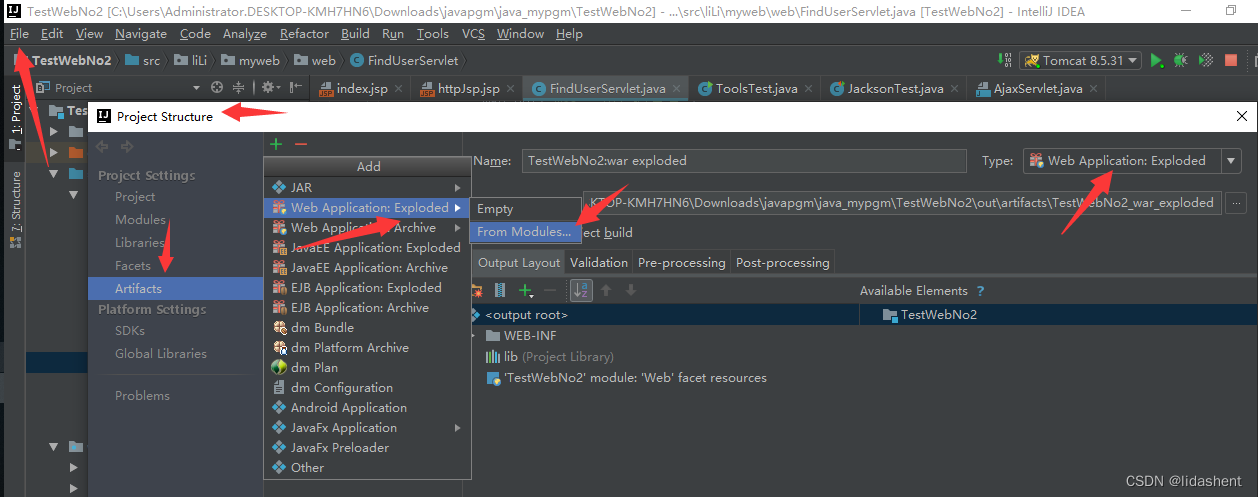
Task: Select From Modules... submenu entry
Action: pos(524,231)
